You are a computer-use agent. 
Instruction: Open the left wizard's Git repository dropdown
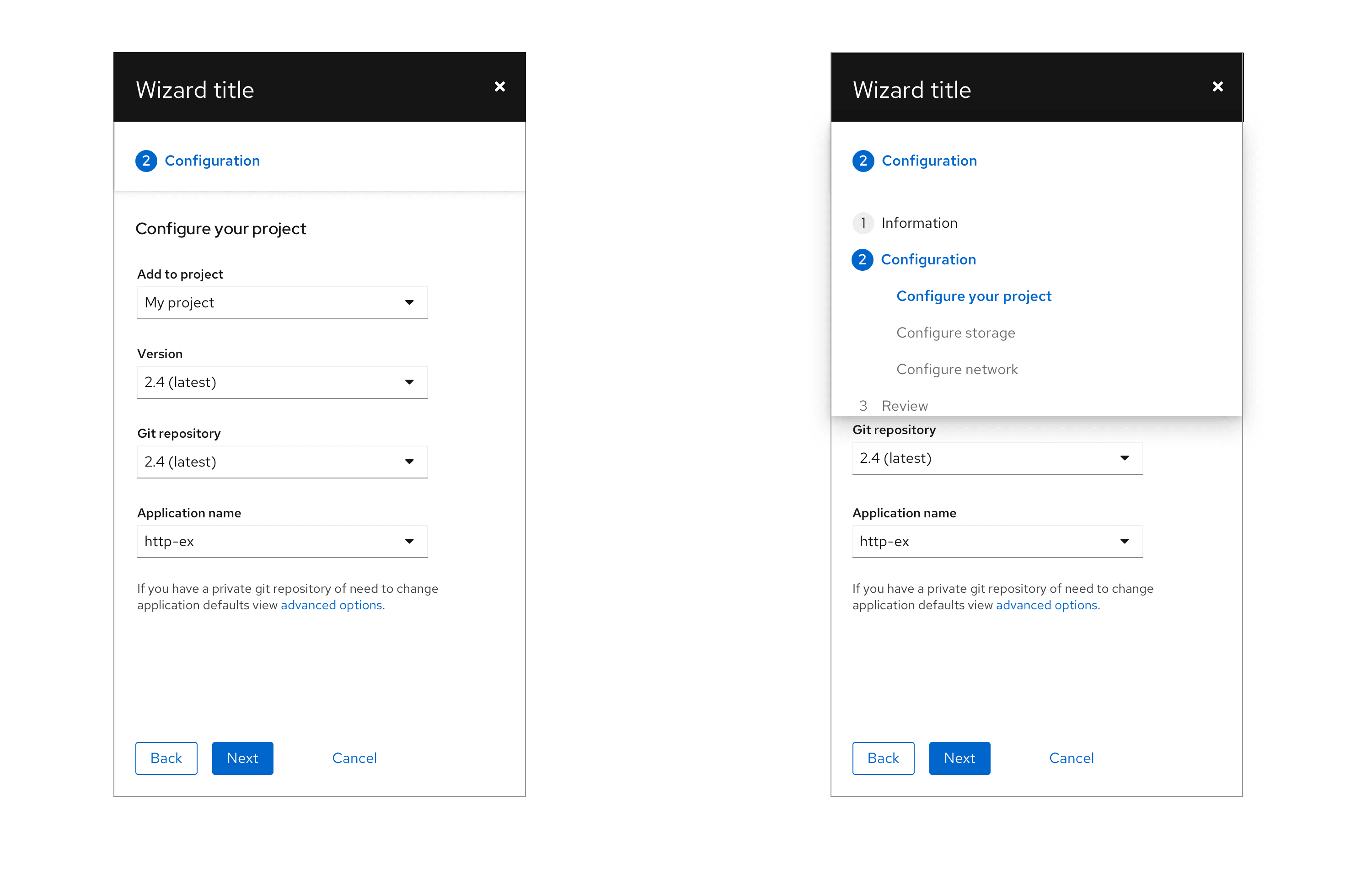pyautogui.click(x=282, y=462)
